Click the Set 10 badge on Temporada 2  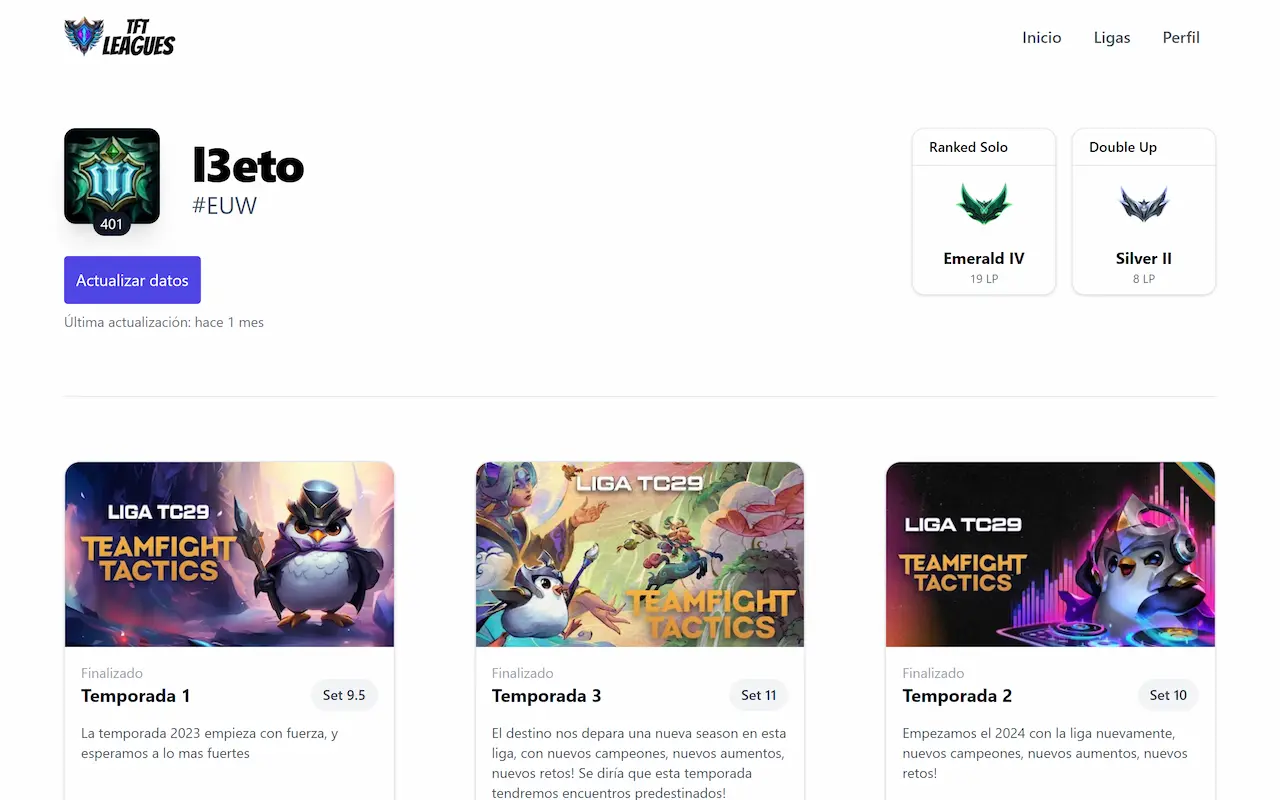point(1167,695)
